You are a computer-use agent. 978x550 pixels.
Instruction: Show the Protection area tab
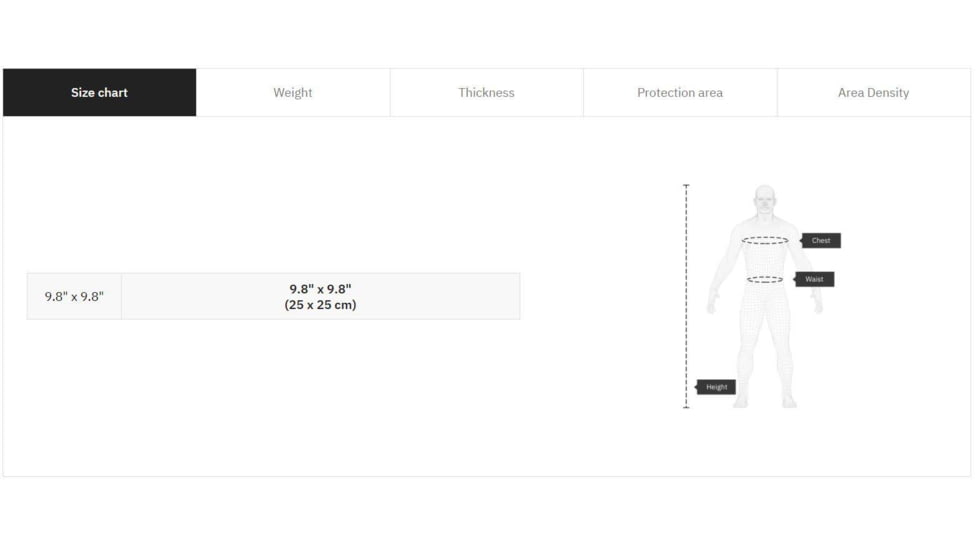click(680, 93)
